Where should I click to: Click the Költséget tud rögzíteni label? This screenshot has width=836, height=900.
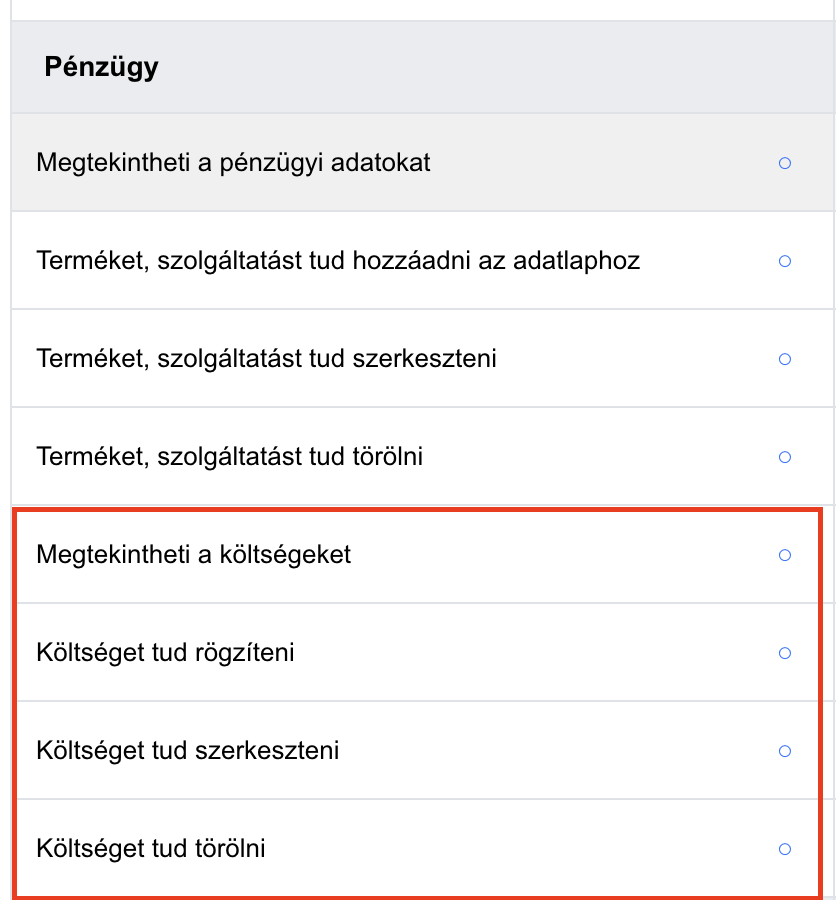pos(165,653)
